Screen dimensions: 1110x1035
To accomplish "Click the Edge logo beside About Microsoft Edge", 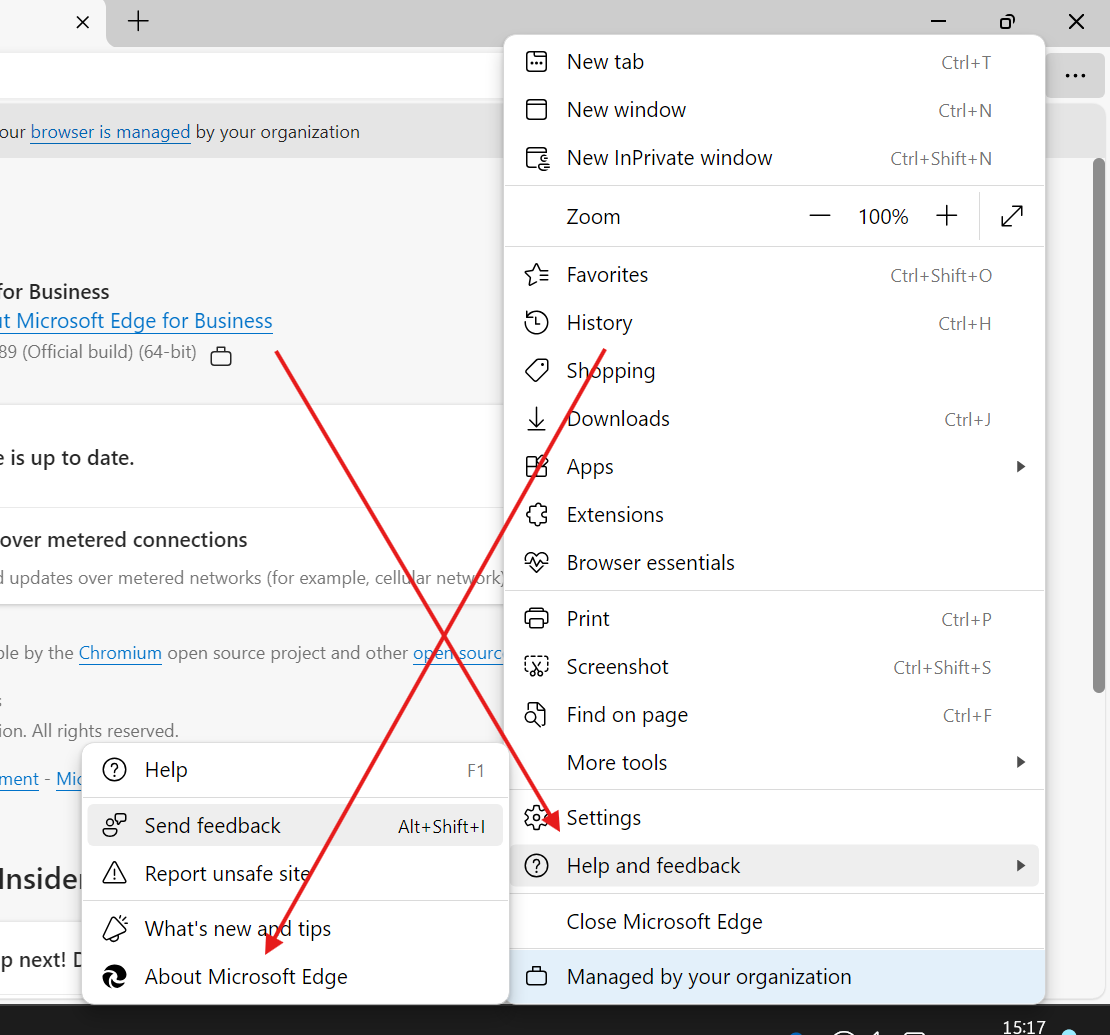I will (x=115, y=976).
